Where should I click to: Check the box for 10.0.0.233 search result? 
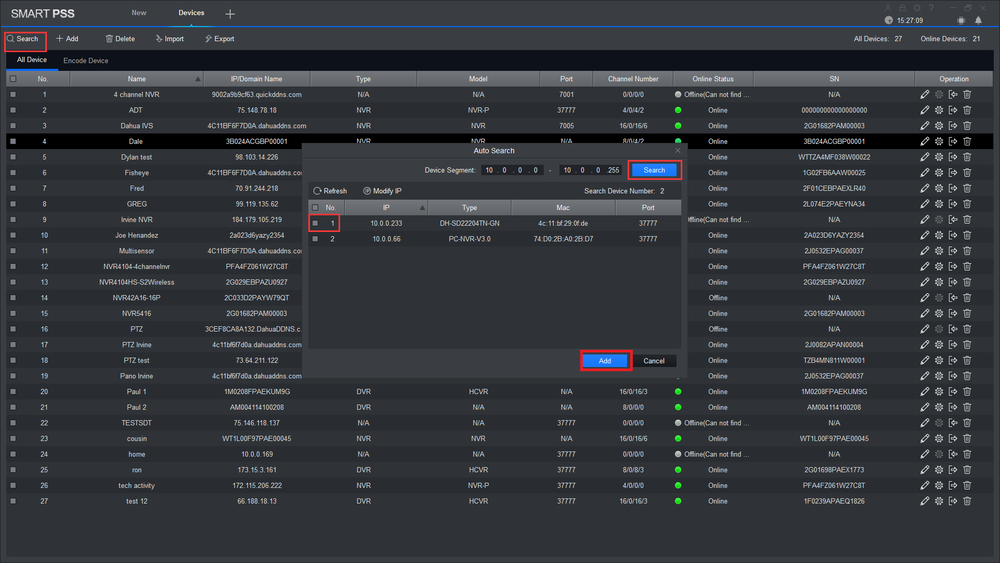[316, 223]
